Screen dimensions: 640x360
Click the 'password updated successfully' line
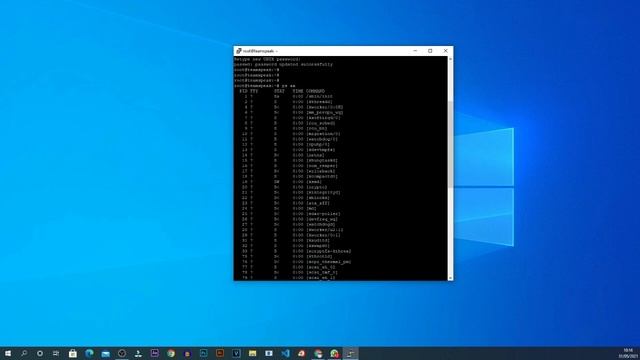[283, 64]
